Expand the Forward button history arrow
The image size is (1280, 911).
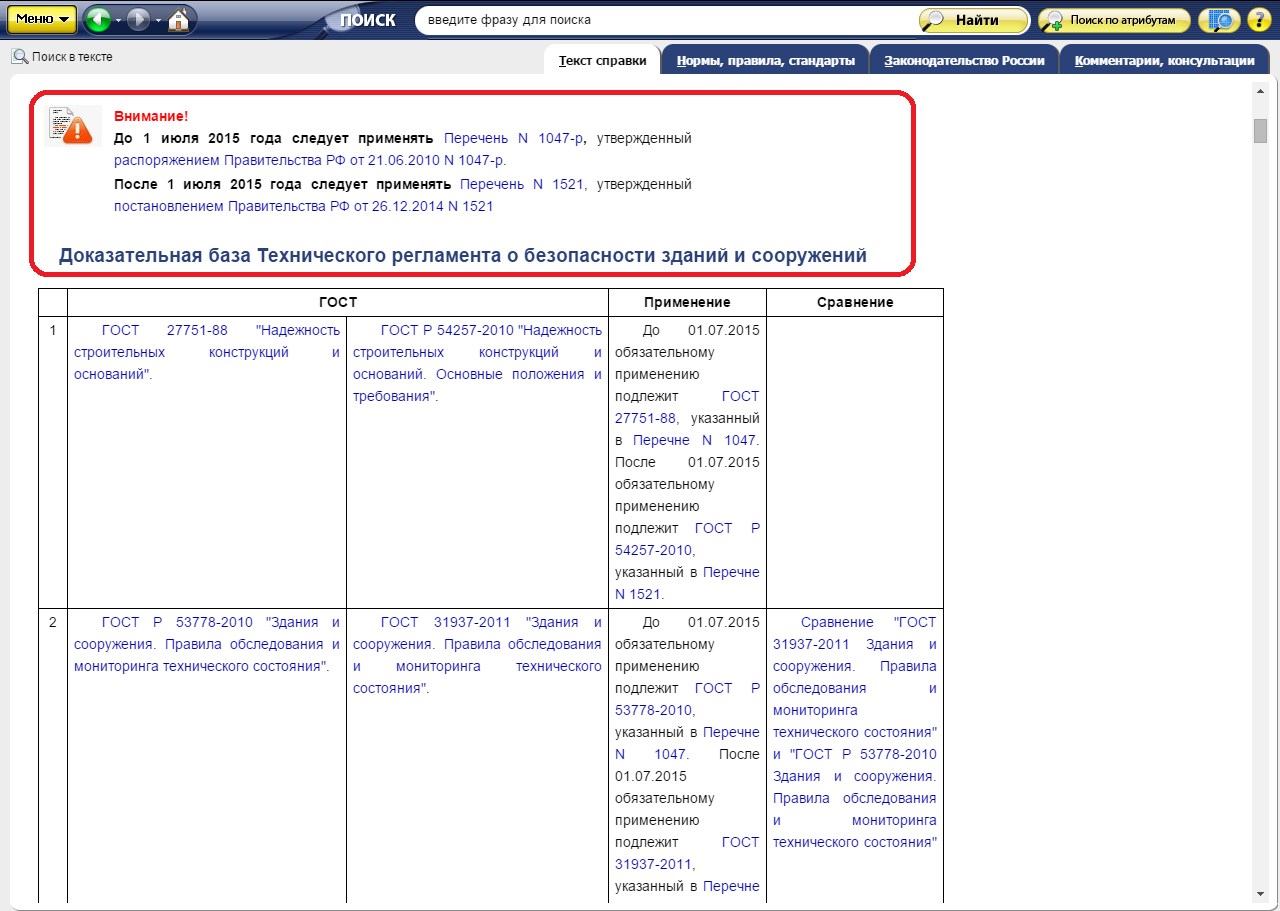coord(158,20)
